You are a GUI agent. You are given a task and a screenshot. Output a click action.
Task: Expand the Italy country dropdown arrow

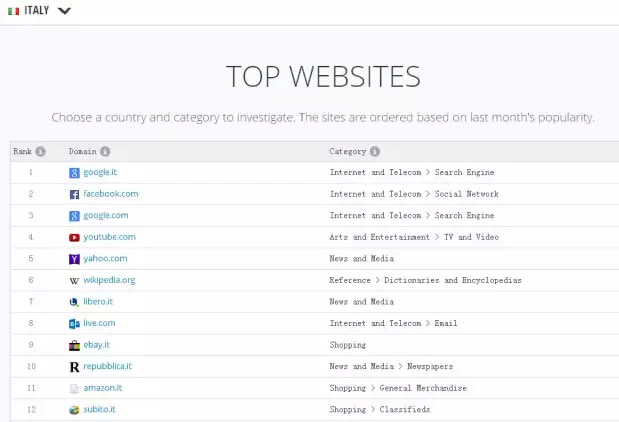65,11
